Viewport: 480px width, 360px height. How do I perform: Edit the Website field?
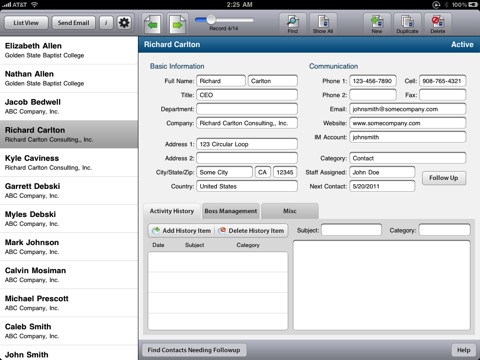(408, 123)
